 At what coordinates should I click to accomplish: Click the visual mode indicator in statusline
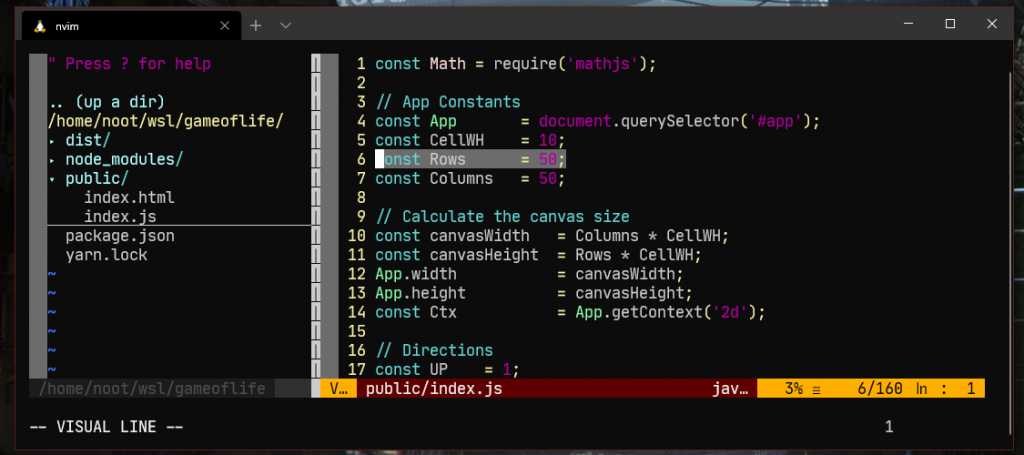tap(338, 389)
